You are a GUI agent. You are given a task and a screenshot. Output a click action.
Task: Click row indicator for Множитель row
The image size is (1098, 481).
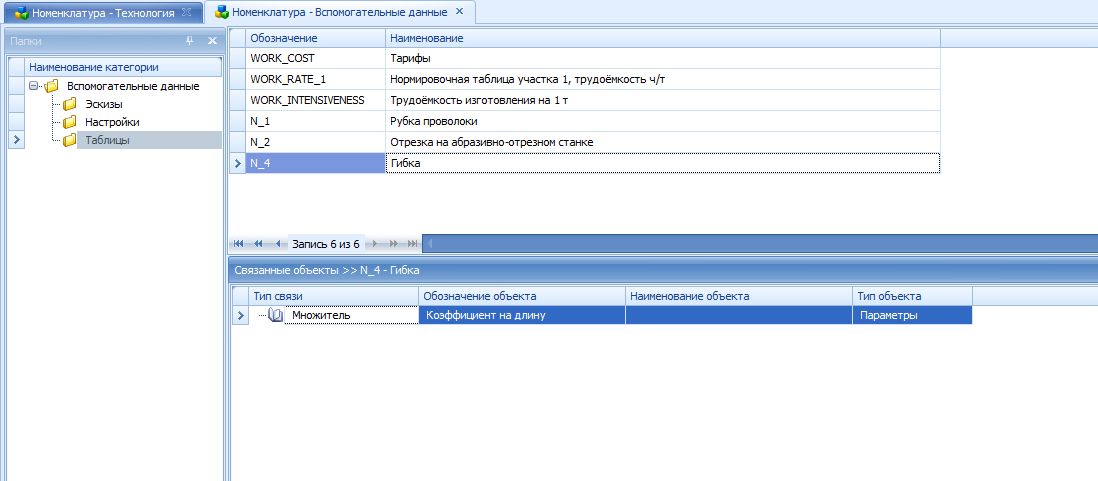(x=240, y=316)
